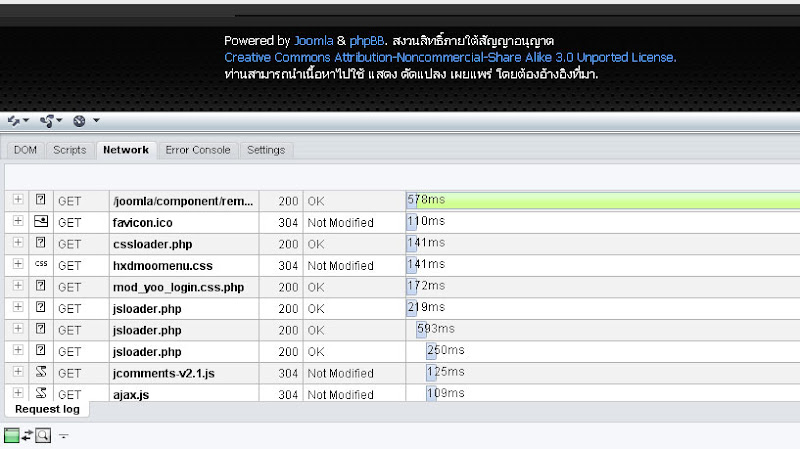Select the hxdmoomenu.css file name
This screenshot has height=449, width=800.
tap(163, 266)
